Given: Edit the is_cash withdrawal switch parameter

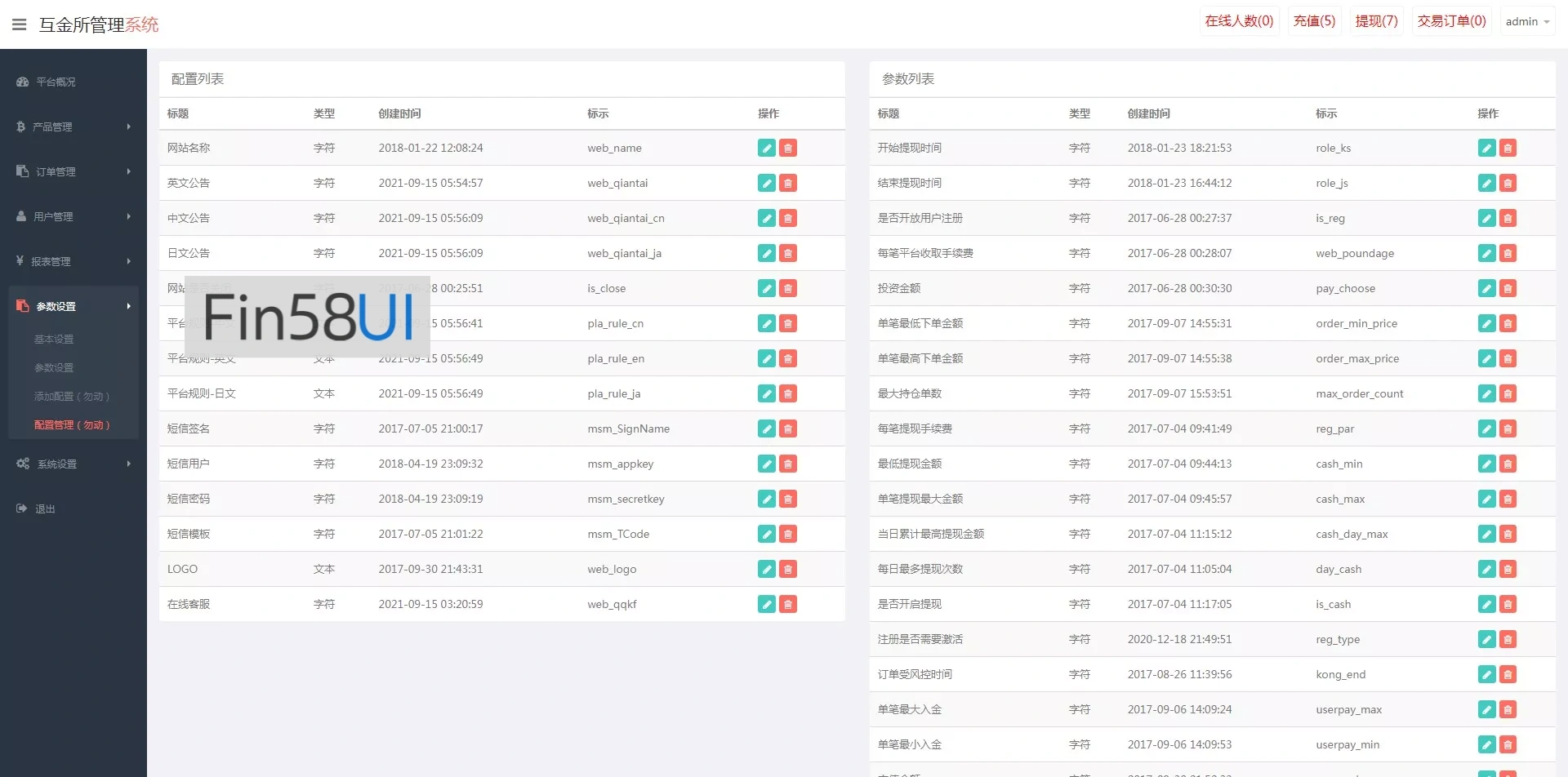Looking at the screenshot, I should [1486, 604].
